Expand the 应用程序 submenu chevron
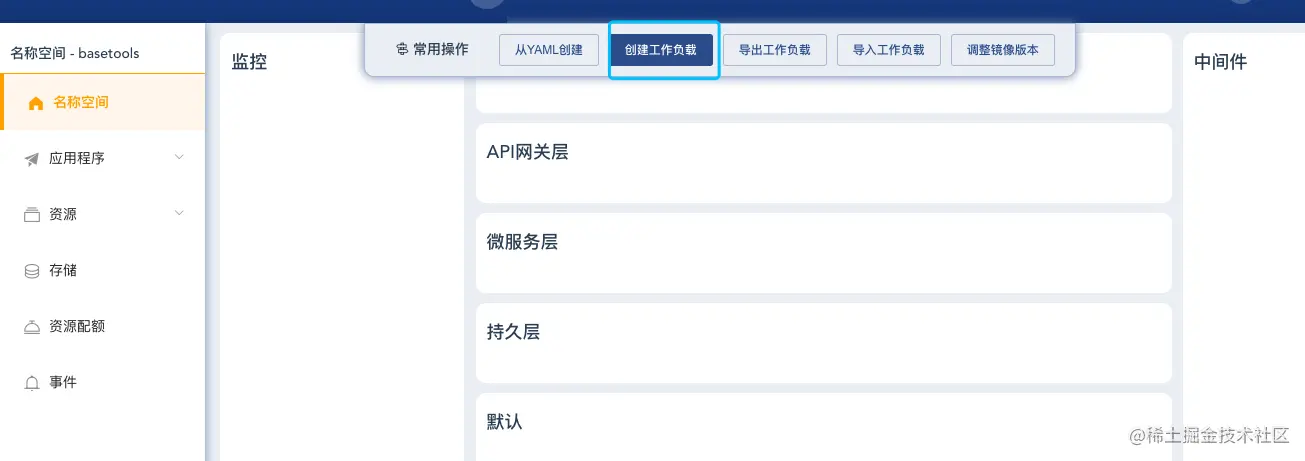 [x=179, y=157]
